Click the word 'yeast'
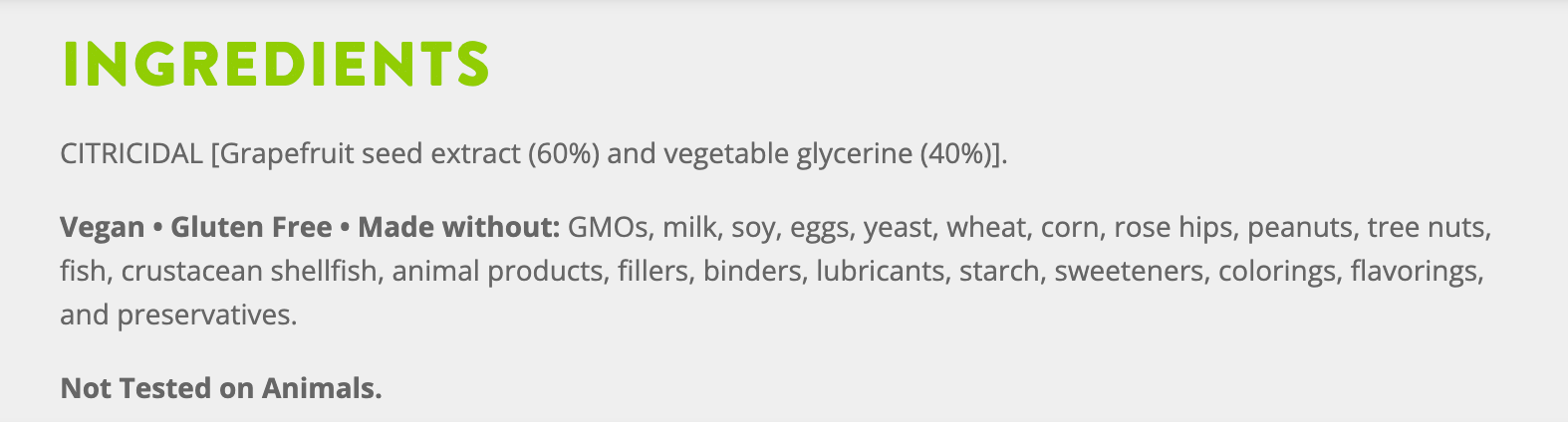The width and height of the screenshot is (1568, 422). pos(899,228)
